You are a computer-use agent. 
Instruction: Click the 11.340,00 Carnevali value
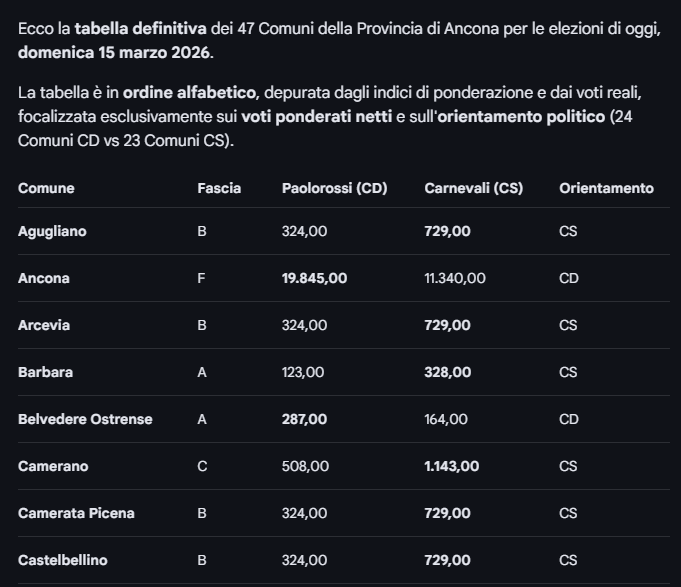(x=455, y=278)
